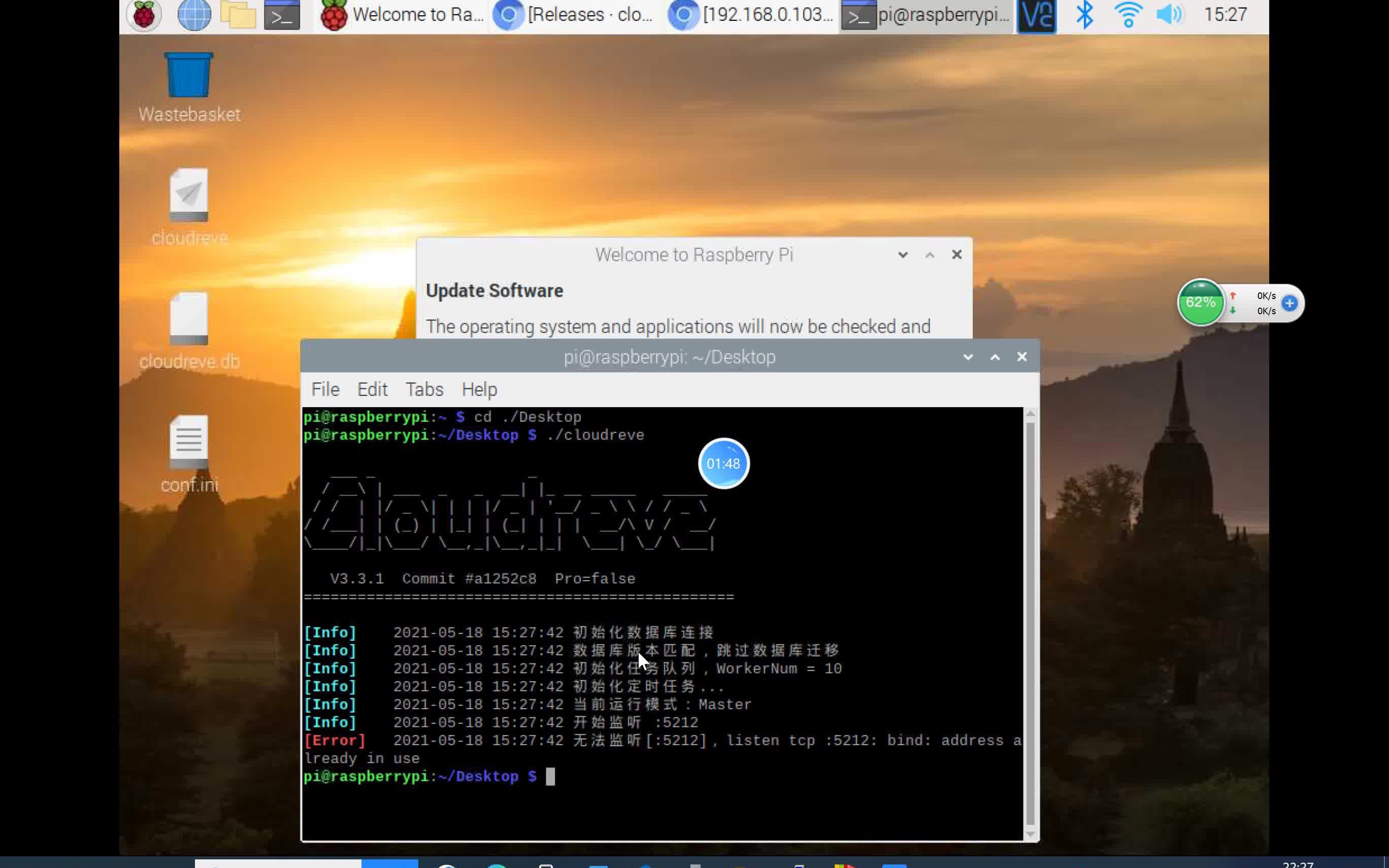
Task: Click the terminal scrollbar down arrow
Action: click(1031, 834)
